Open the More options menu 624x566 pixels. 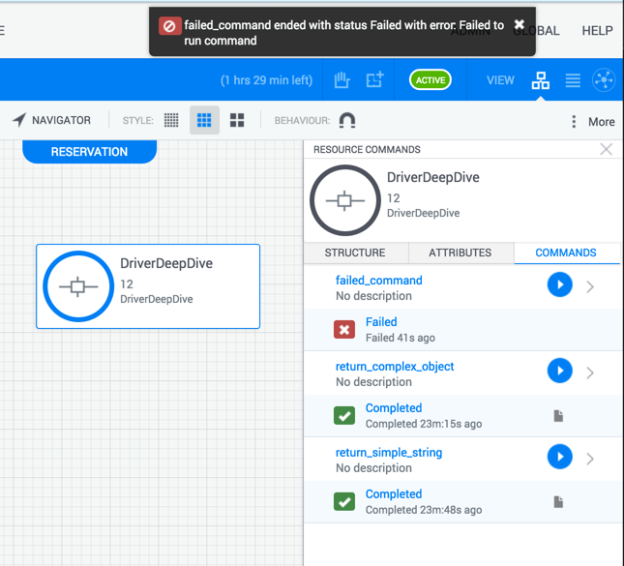pyautogui.click(x=592, y=121)
